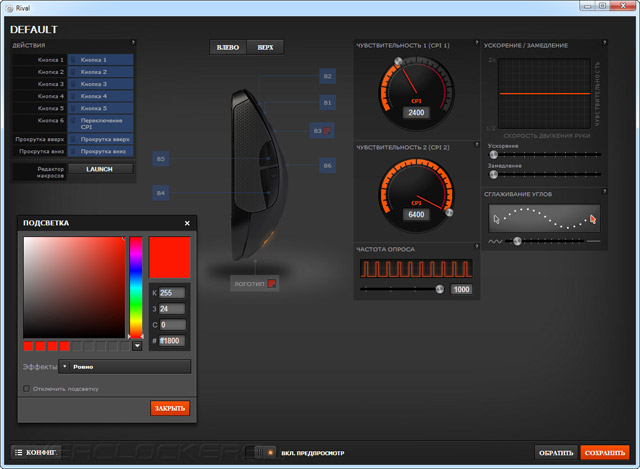This screenshot has width=640, height=469.
Task: Open Прокрутка вверх action dropdown
Action: (100, 139)
